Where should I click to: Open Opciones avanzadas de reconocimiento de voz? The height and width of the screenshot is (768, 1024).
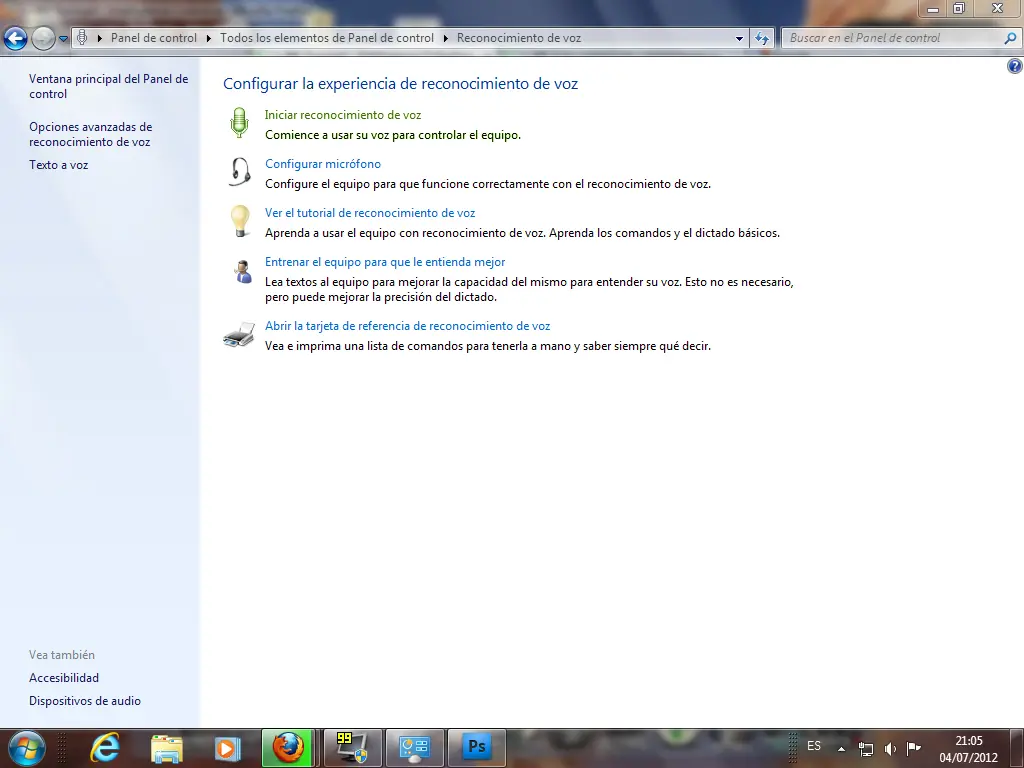91,134
